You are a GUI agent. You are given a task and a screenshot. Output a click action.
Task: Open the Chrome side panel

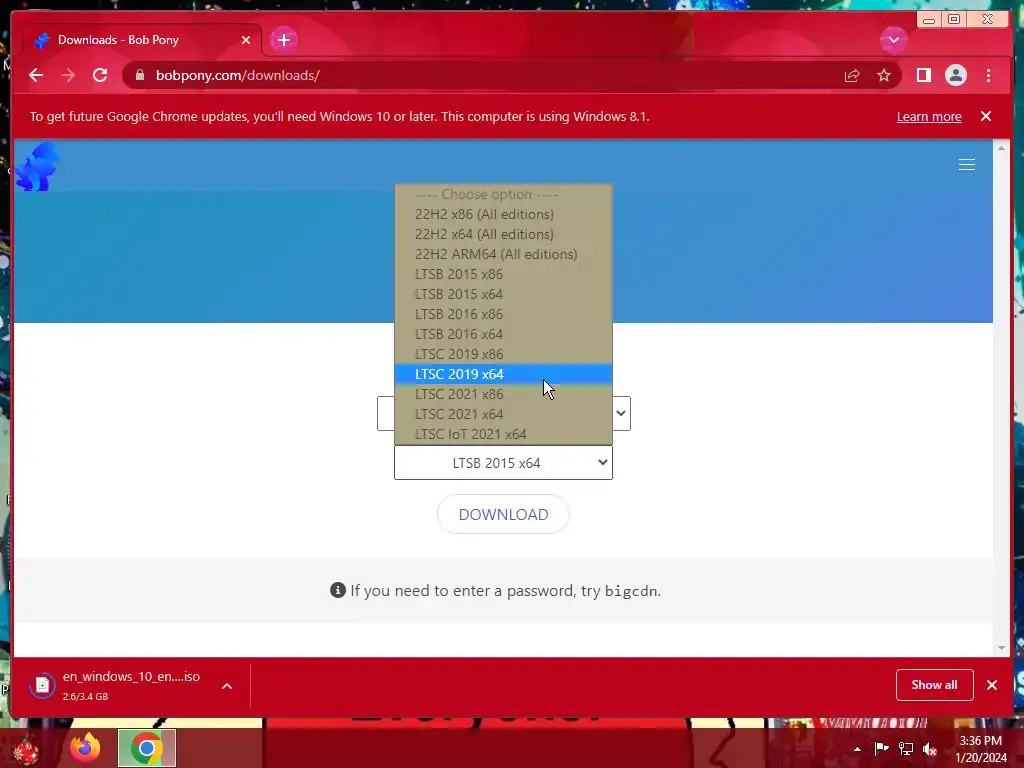coord(923,75)
